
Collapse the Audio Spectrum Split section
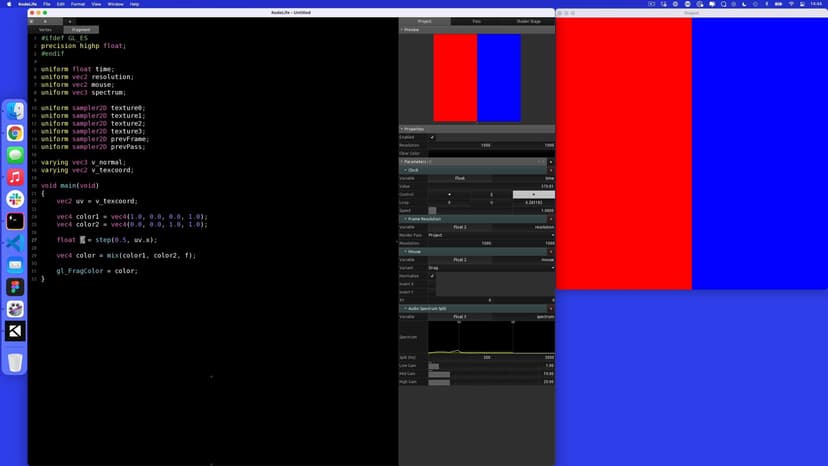click(x=401, y=307)
